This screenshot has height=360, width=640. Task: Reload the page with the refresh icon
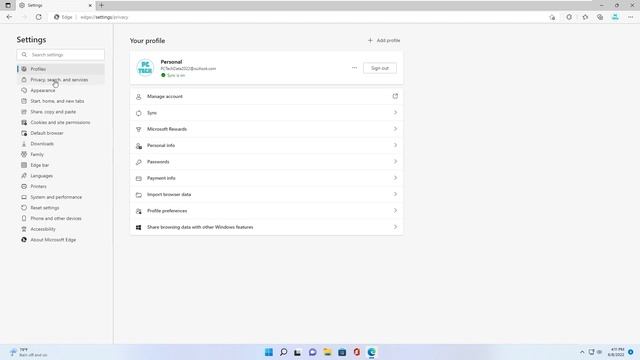click(x=38, y=17)
